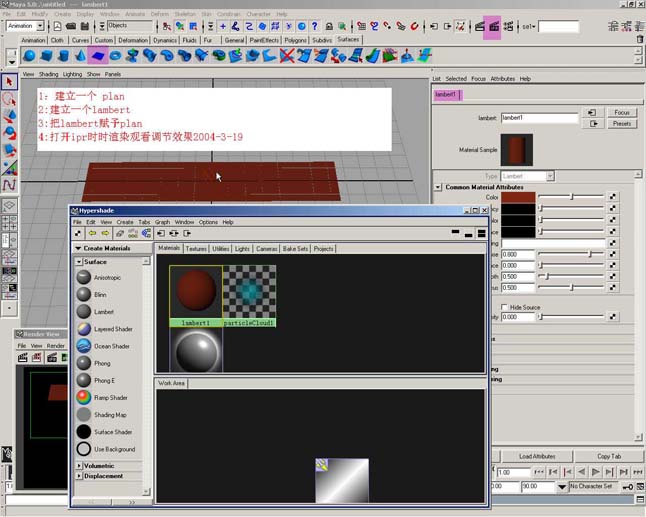The image size is (646, 517).
Task: Choose the arrow Select tool in toolbox
Action: (x=9, y=82)
